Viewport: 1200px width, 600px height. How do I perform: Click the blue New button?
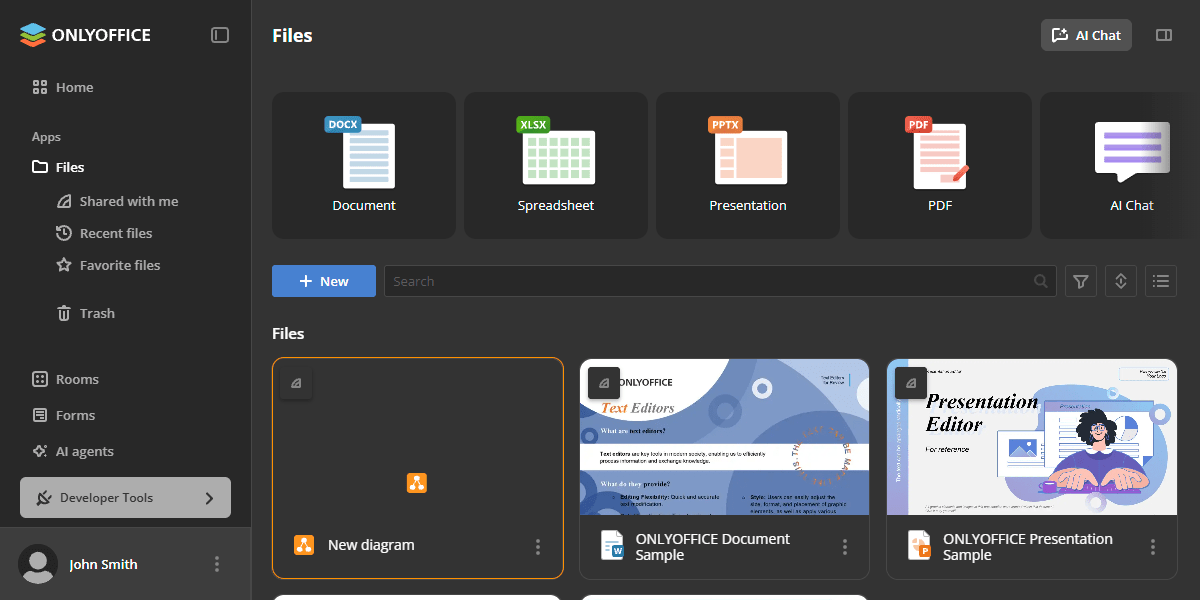point(324,281)
